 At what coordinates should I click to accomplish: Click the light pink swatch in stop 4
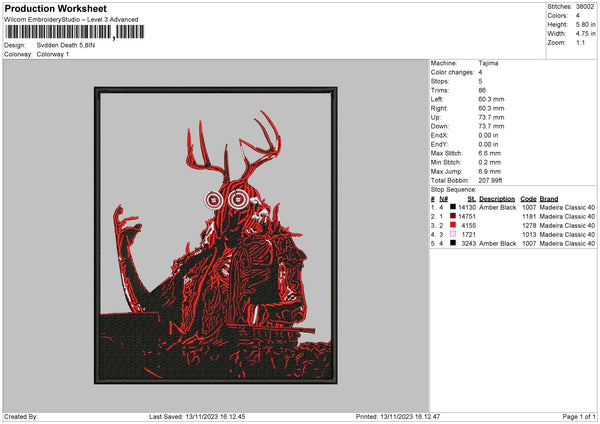tap(452, 234)
